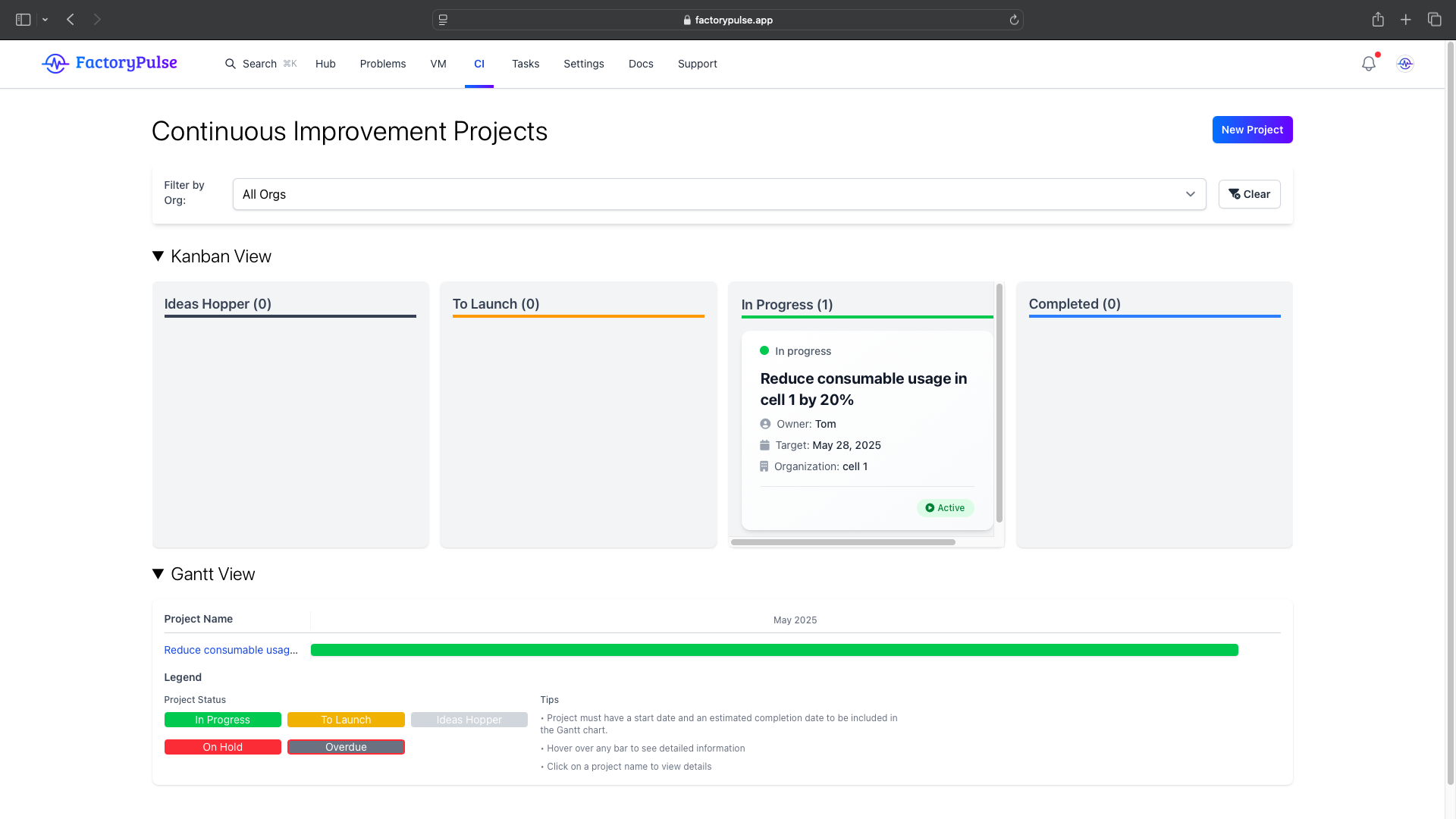Click the In Progress column vertical scrollbar
The width and height of the screenshot is (1456, 819).
point(999,403)
